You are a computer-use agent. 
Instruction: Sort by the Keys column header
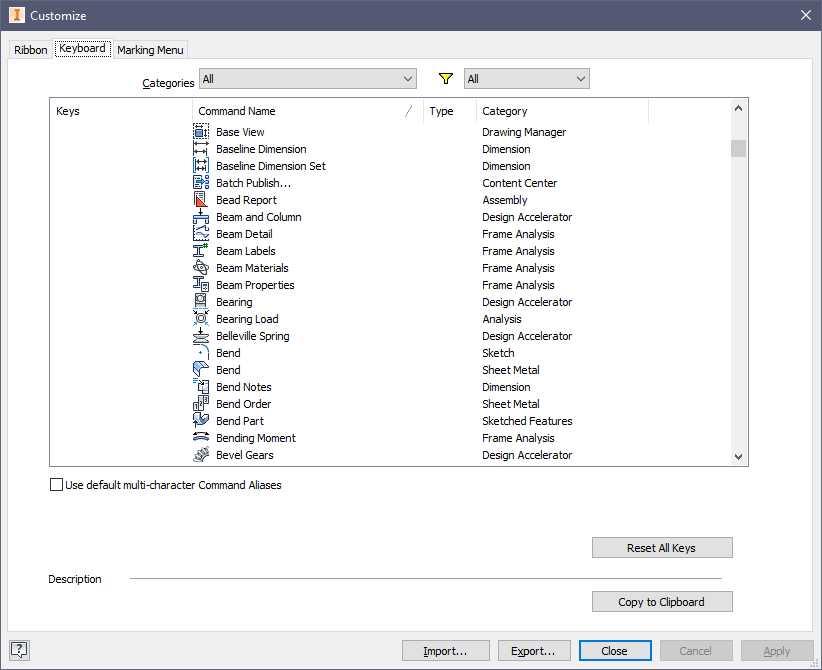point(121,111)
